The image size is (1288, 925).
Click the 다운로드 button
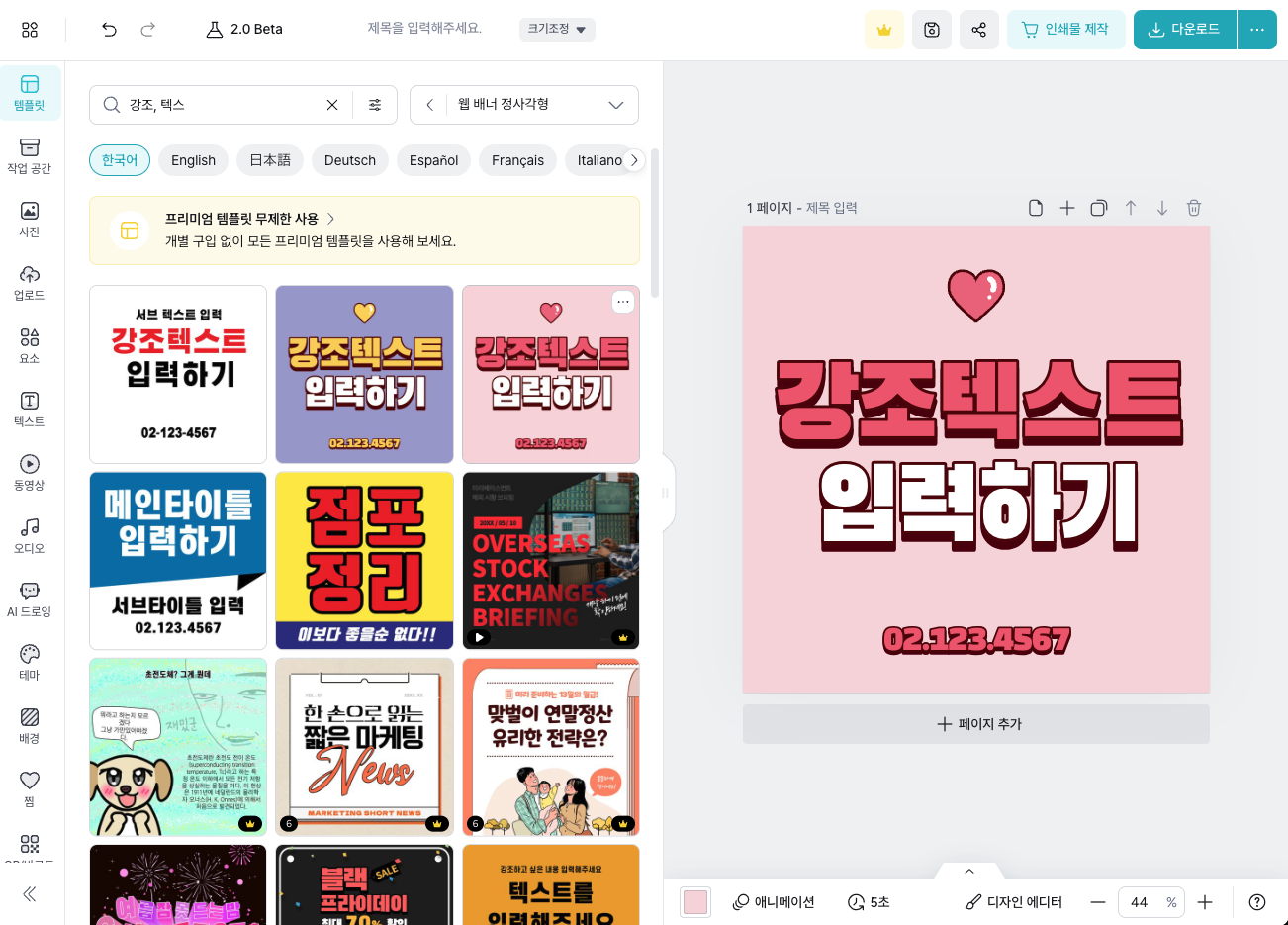pyautogui.click(x=1184, y=30)
